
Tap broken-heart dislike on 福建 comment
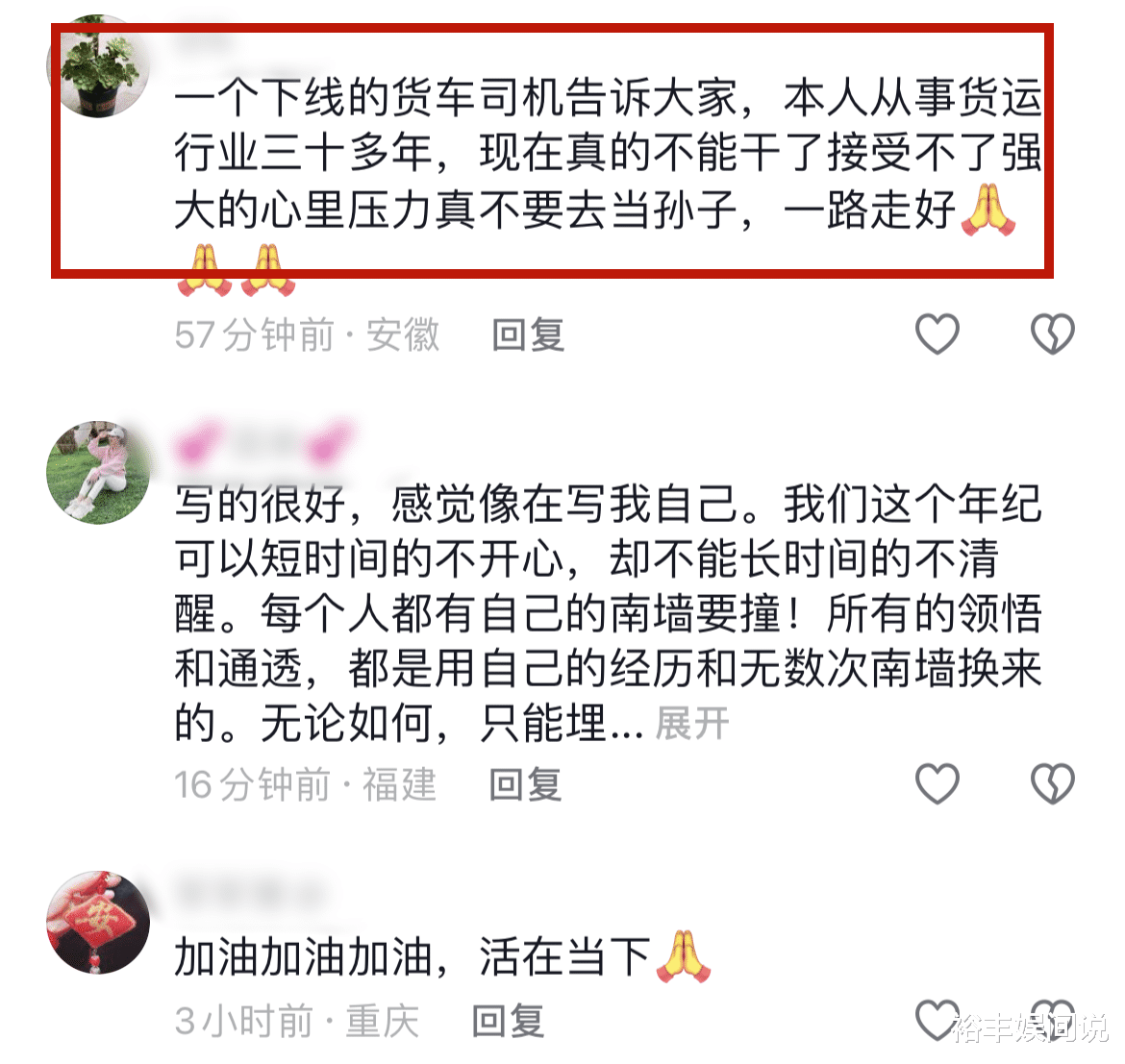tap(1053, 783)
